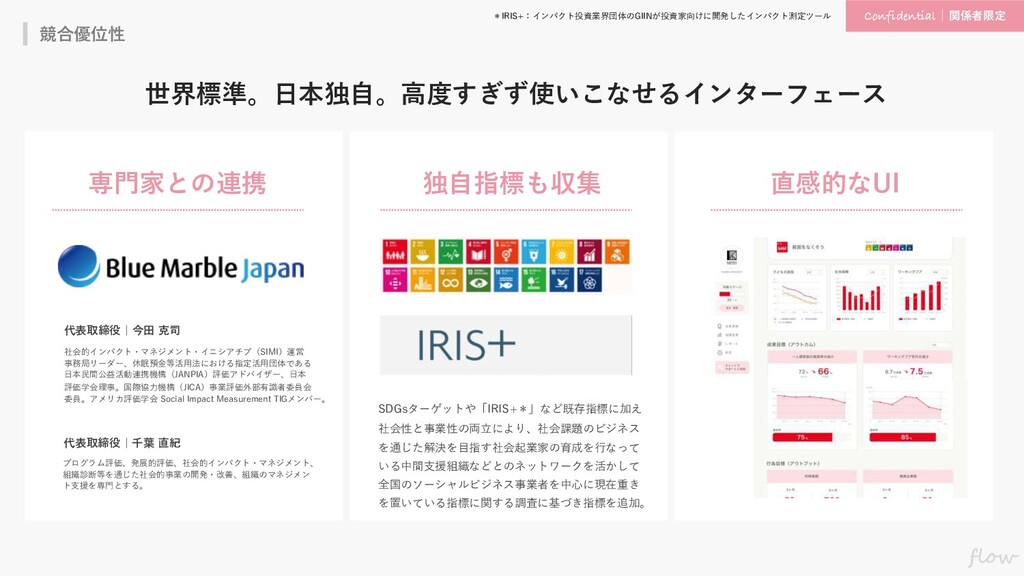Click the '行為目標（アウトプット）' dashboard label
Screen dimensions: 1024x576
pos(793,463)
